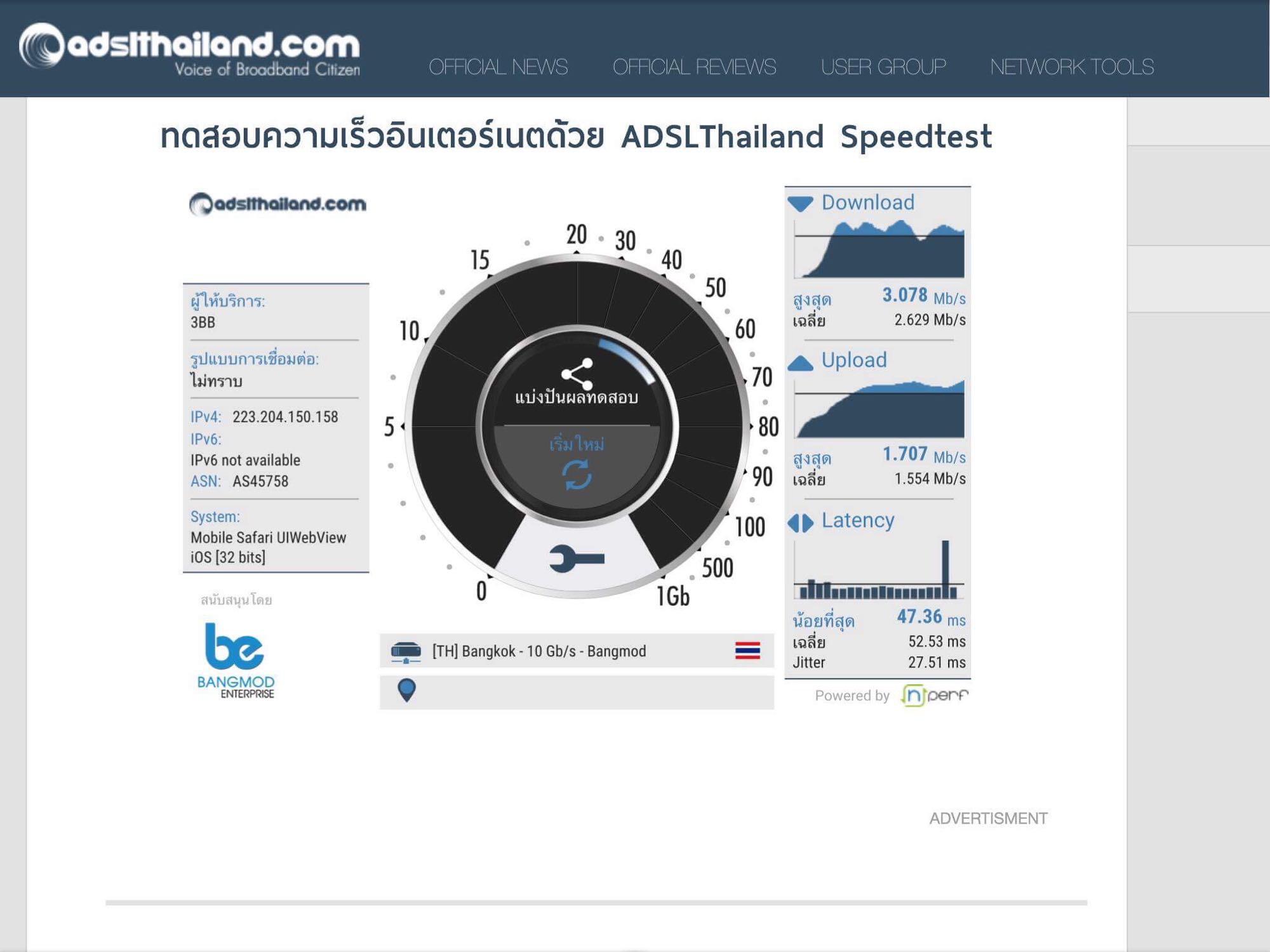Screen dimensions: 1270x952
Task: Open OFFICIAL NEWS menu
Action: pos(498,67)
